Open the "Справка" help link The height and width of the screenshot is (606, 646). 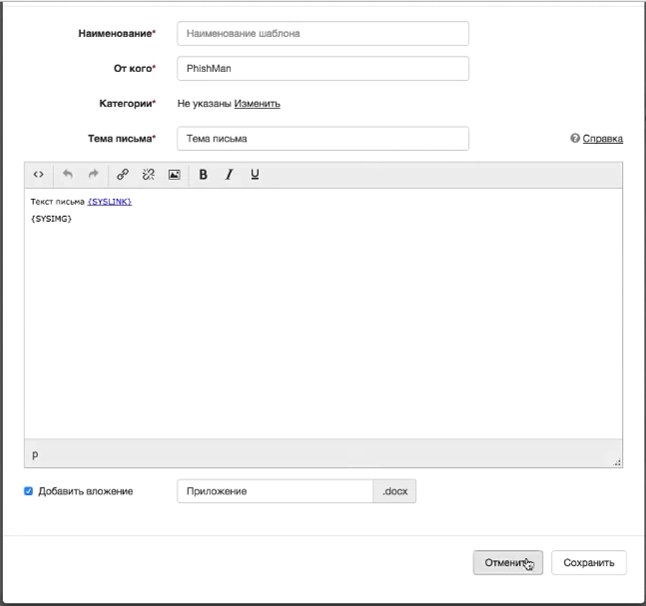(602, 139)
